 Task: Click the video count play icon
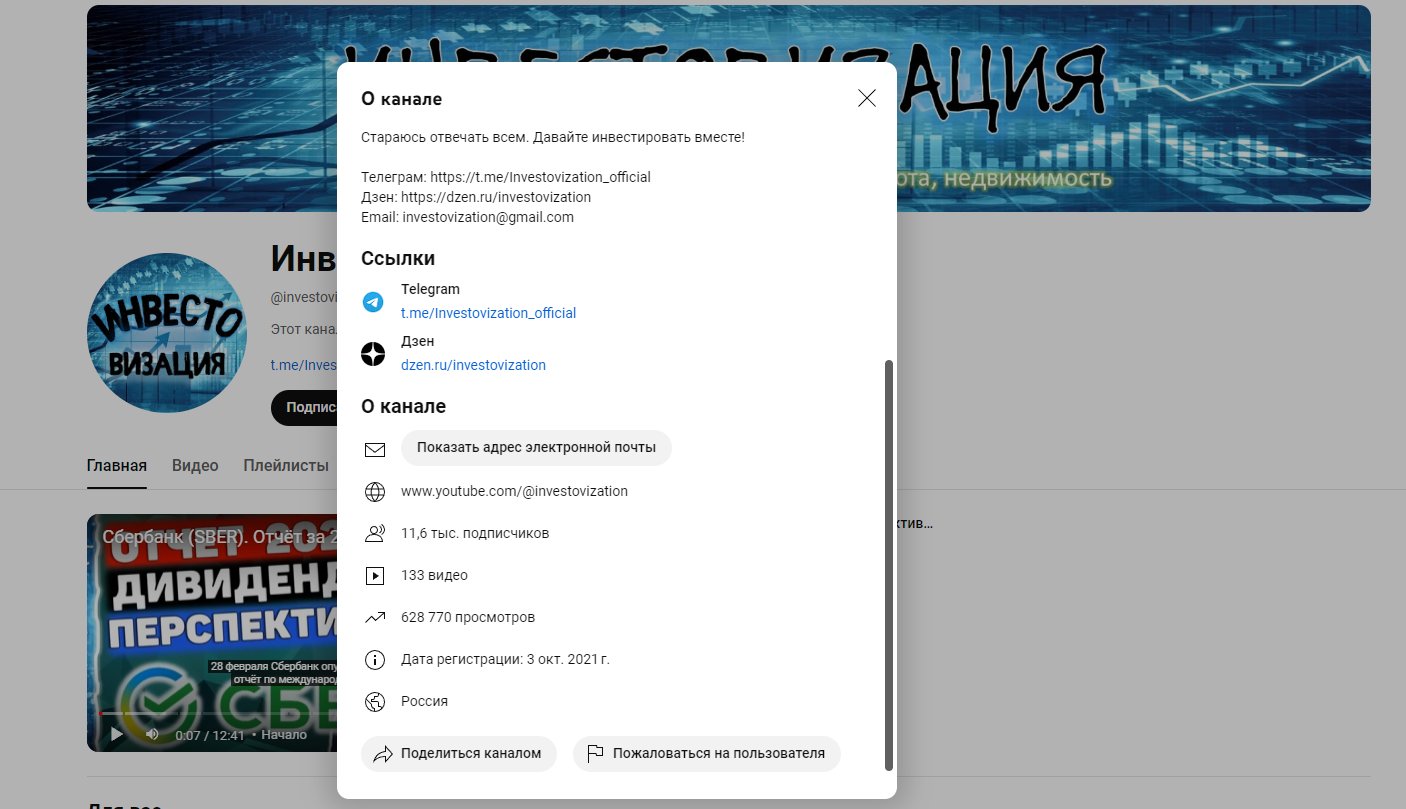pos(375,576)
